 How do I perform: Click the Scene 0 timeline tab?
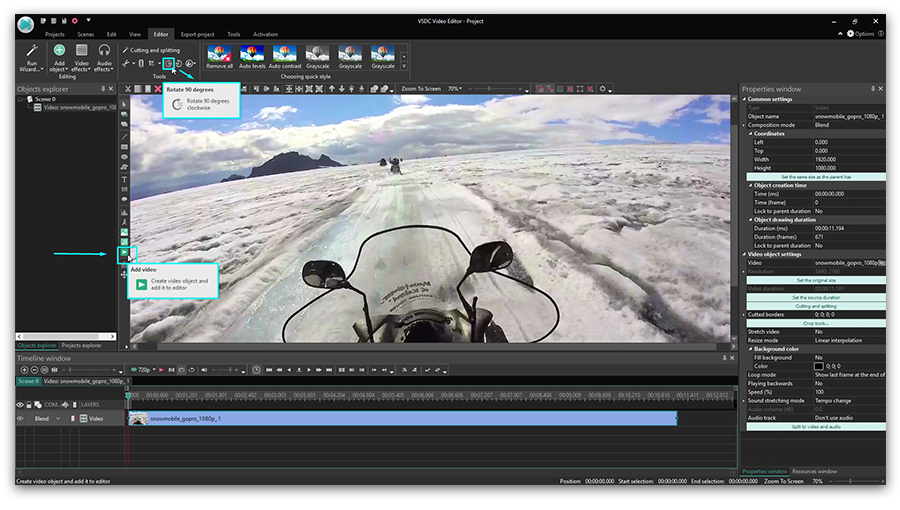tap(28, 381)
